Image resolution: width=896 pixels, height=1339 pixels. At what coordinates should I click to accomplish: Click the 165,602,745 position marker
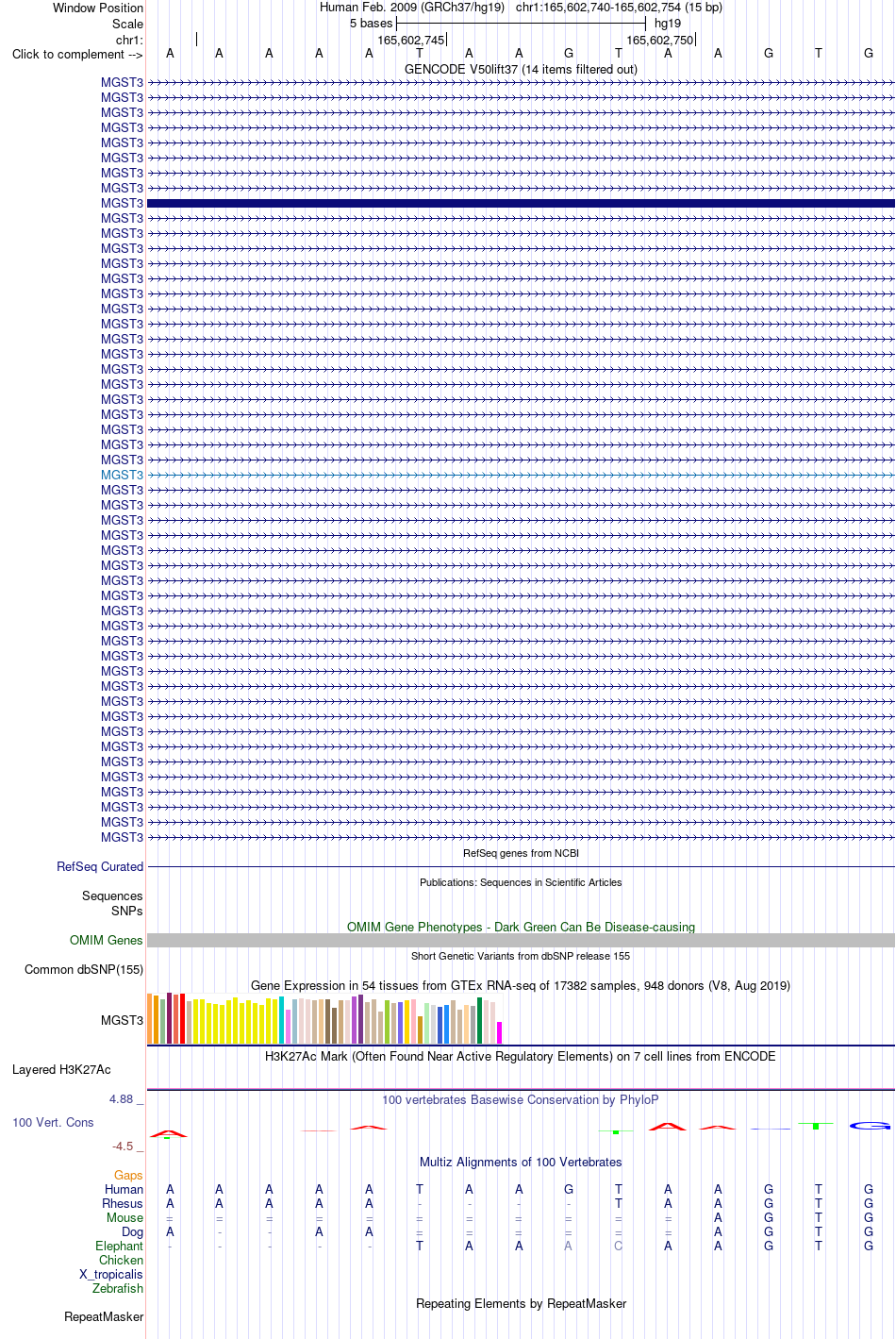click(410, 40)
